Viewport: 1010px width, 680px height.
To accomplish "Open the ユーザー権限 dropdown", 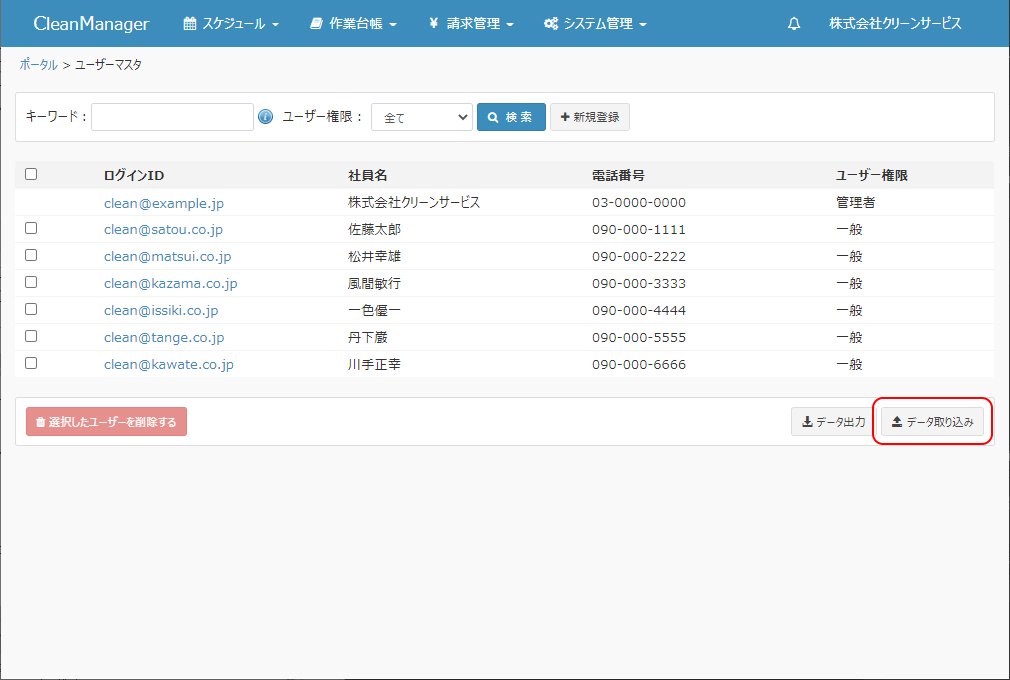I will pyautogui.click(x=421, y=117).
